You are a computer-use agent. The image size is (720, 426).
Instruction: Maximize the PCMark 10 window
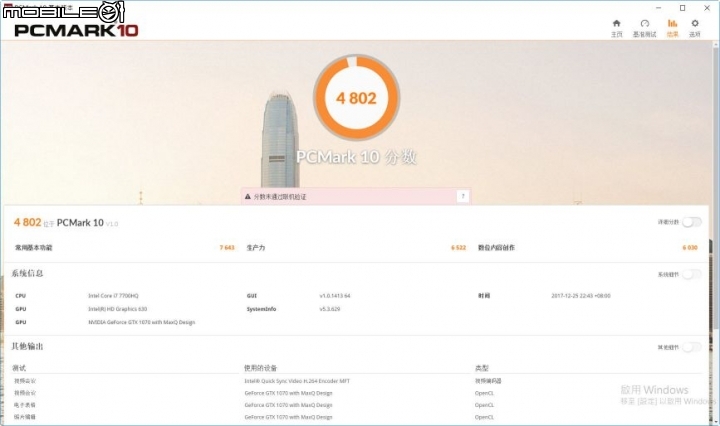coord(683,8)
